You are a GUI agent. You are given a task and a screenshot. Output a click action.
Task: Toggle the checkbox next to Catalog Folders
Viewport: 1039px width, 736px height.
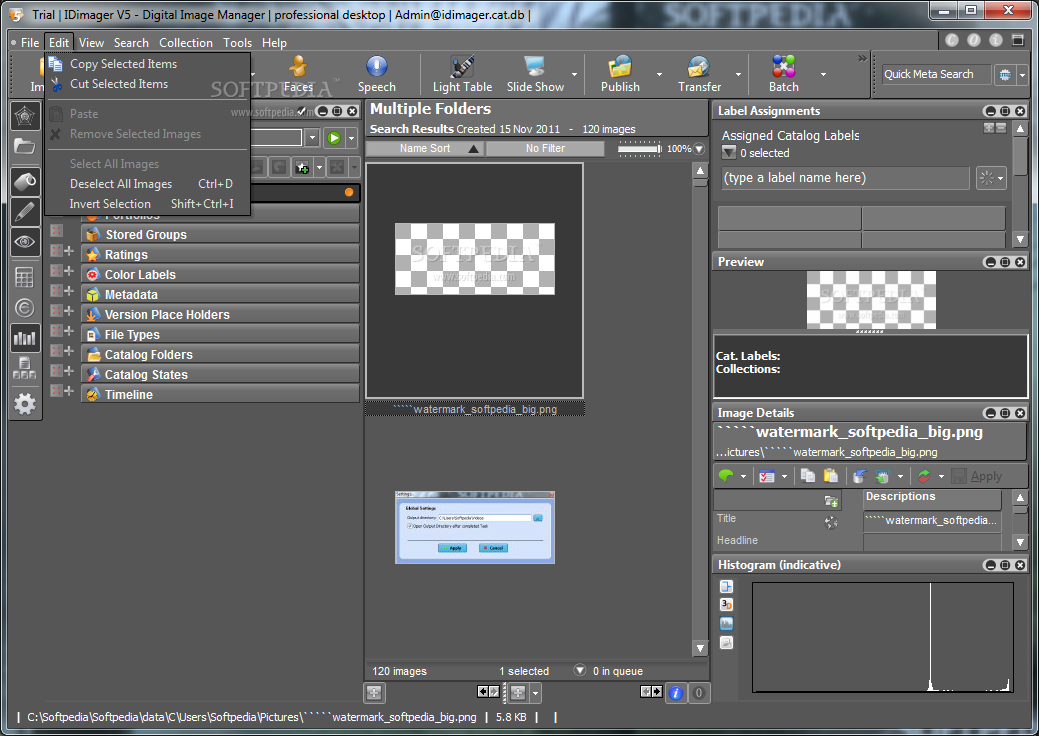click(x=56, y=350)
